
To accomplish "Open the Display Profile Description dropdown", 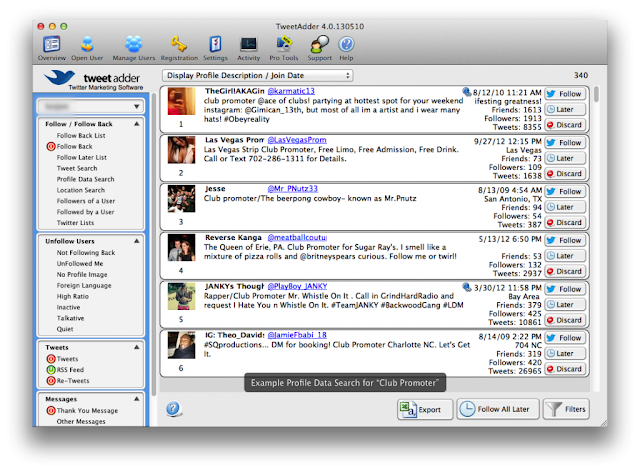I will pyautogui.click(x=258, y=75).
